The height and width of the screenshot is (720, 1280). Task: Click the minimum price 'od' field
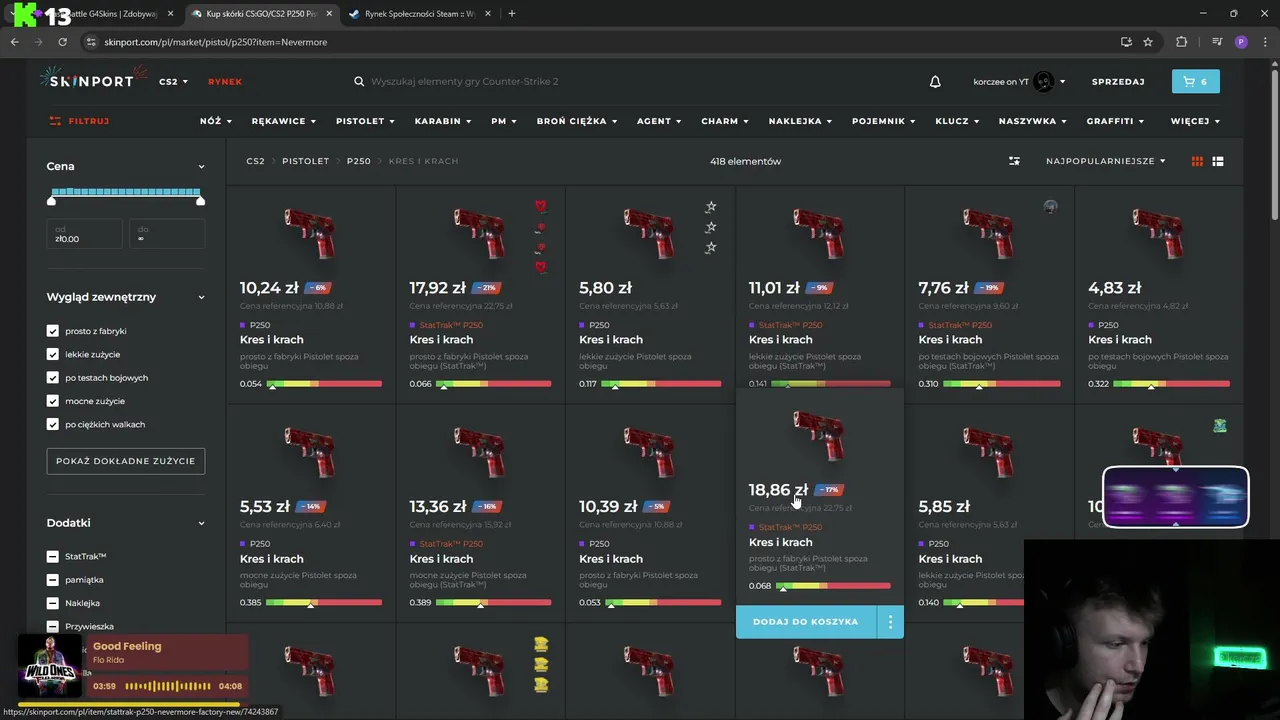click(85, 234)
